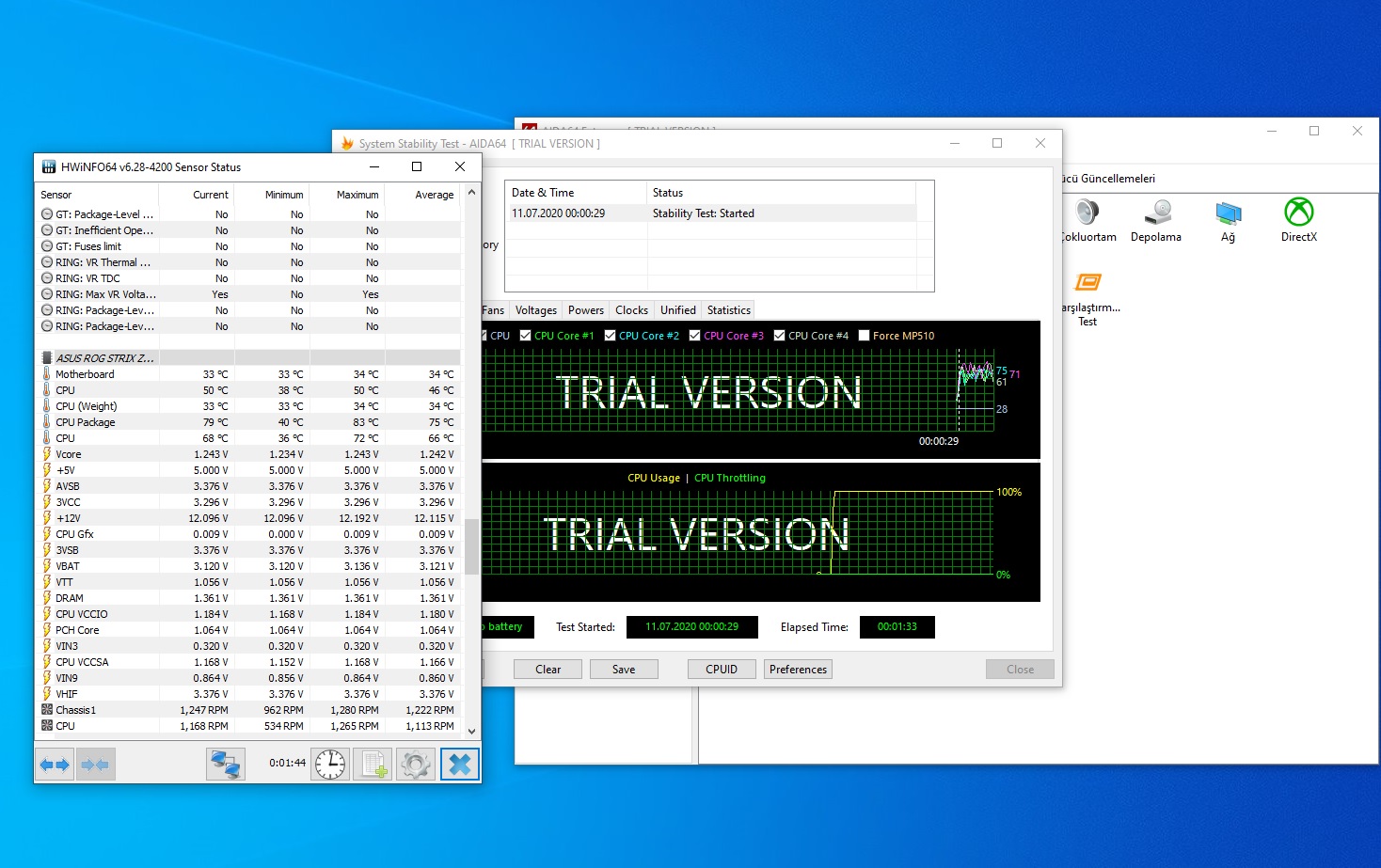Click the Sensor column header
Viewport: 1381px width, 868px height.
coord(97,195)
